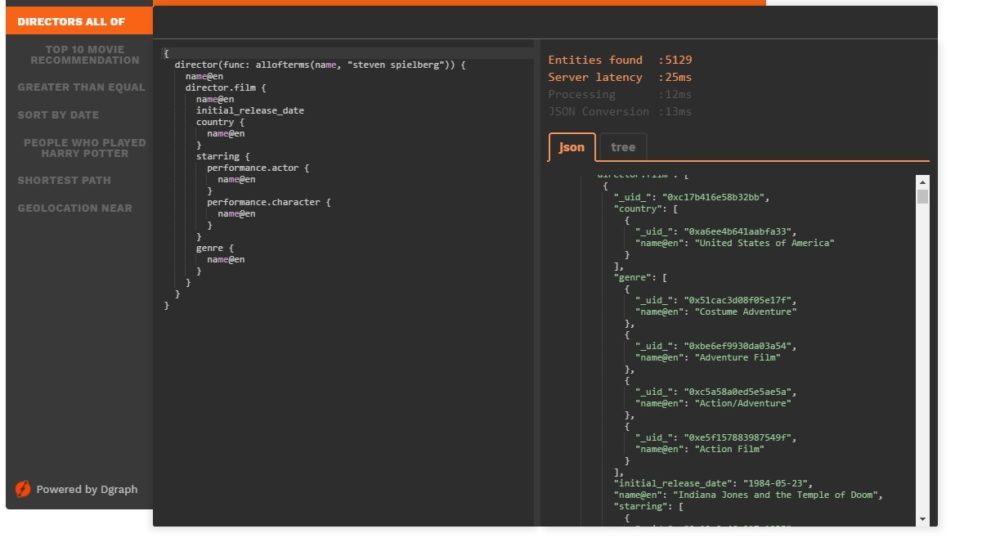Select Top 10 Movie Recommendation query
The height and width of the screenshot is (538, 1000).
pyautogui.click(x=85, y=55)
